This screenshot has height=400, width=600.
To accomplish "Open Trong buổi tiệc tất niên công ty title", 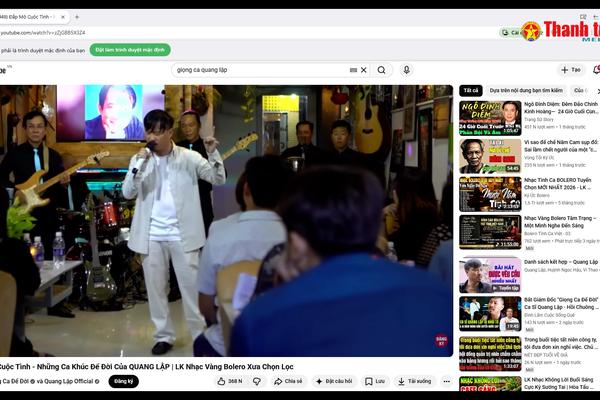I will coord(561,343).
